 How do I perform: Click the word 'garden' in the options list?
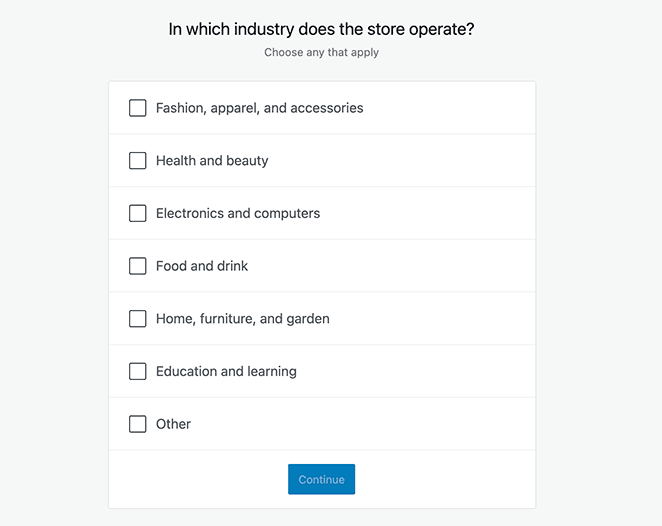(x=307, y=319)
